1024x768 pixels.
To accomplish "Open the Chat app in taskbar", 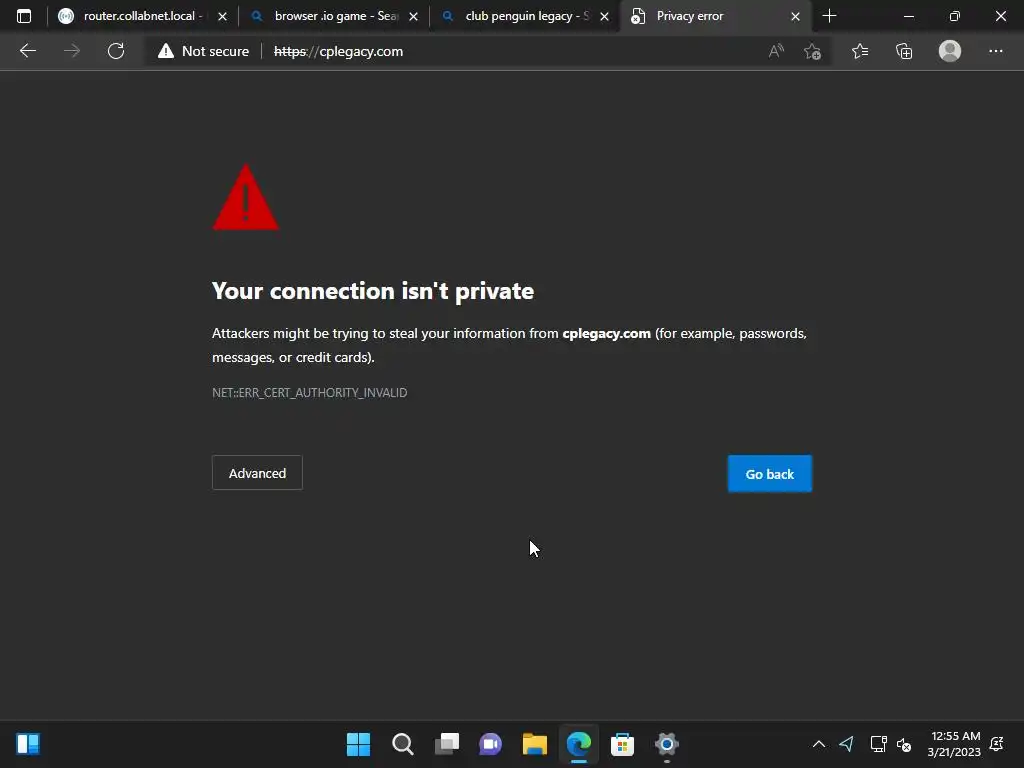I will point(490,744).
